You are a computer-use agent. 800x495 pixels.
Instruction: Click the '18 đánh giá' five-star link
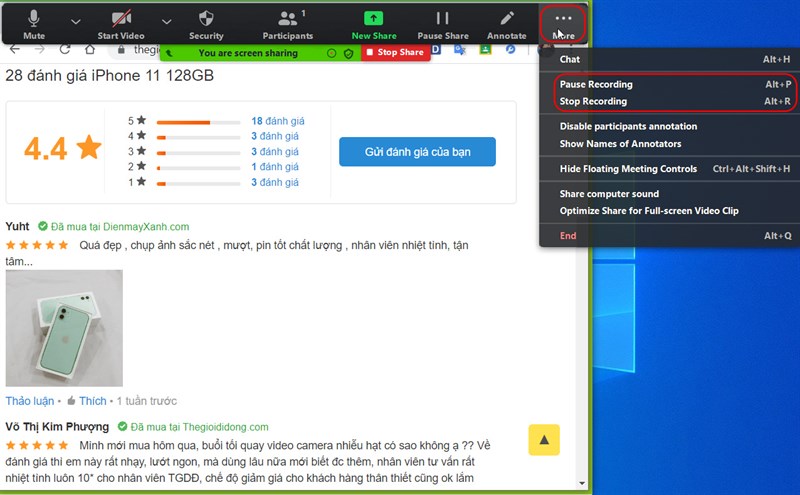[278, 121]
